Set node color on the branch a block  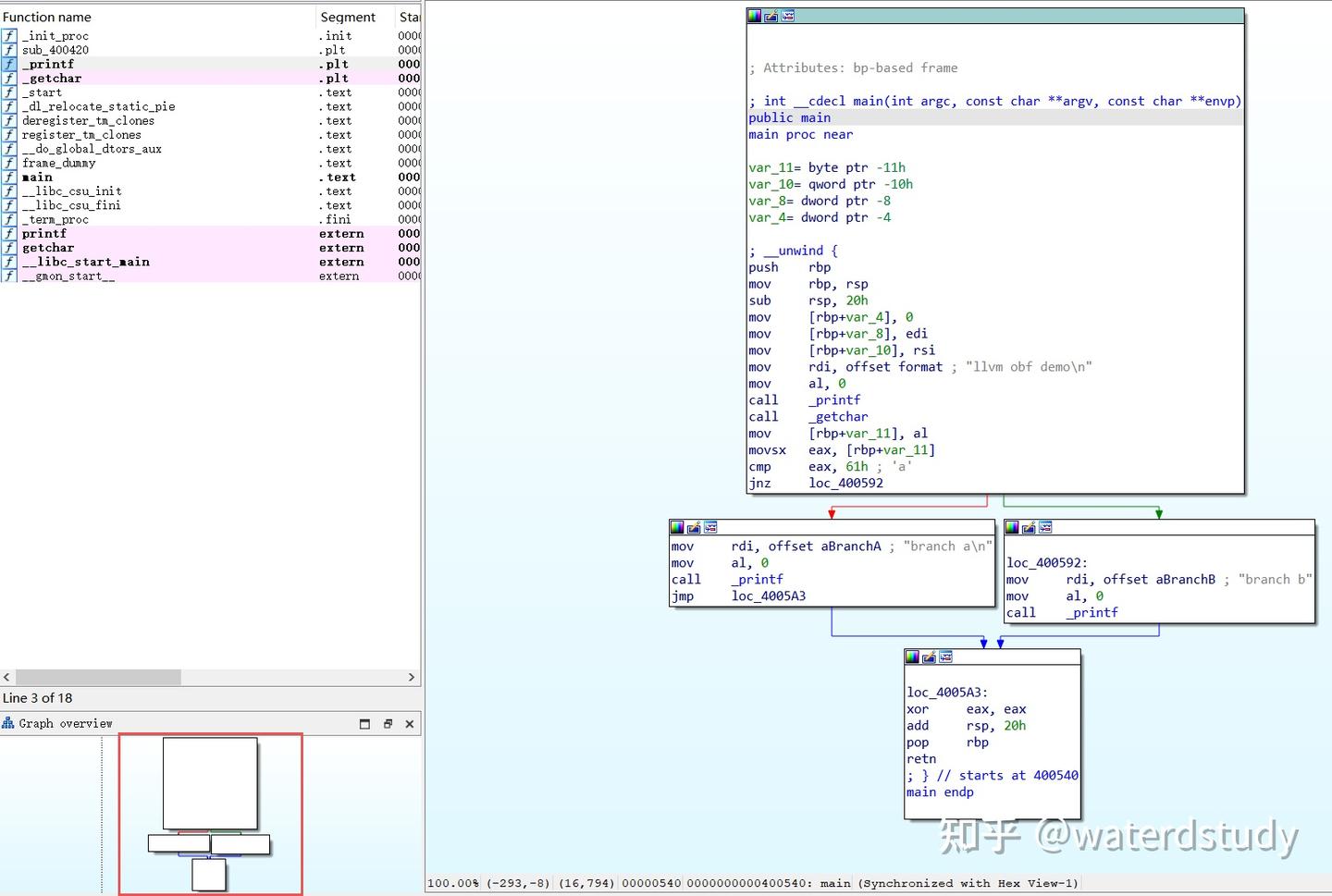[677, 527]
